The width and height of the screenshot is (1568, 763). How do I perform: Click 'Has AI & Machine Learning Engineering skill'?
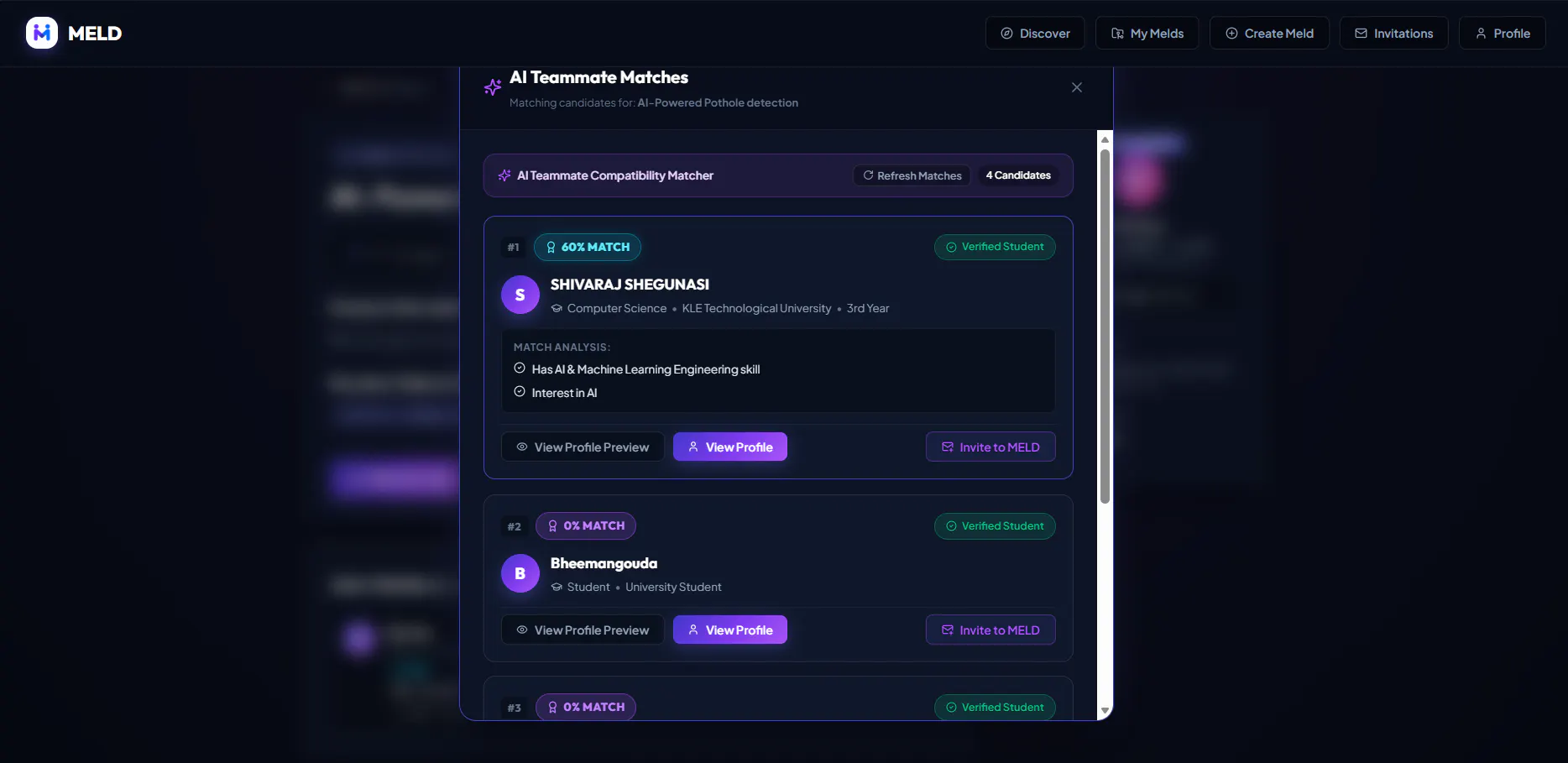645,369
